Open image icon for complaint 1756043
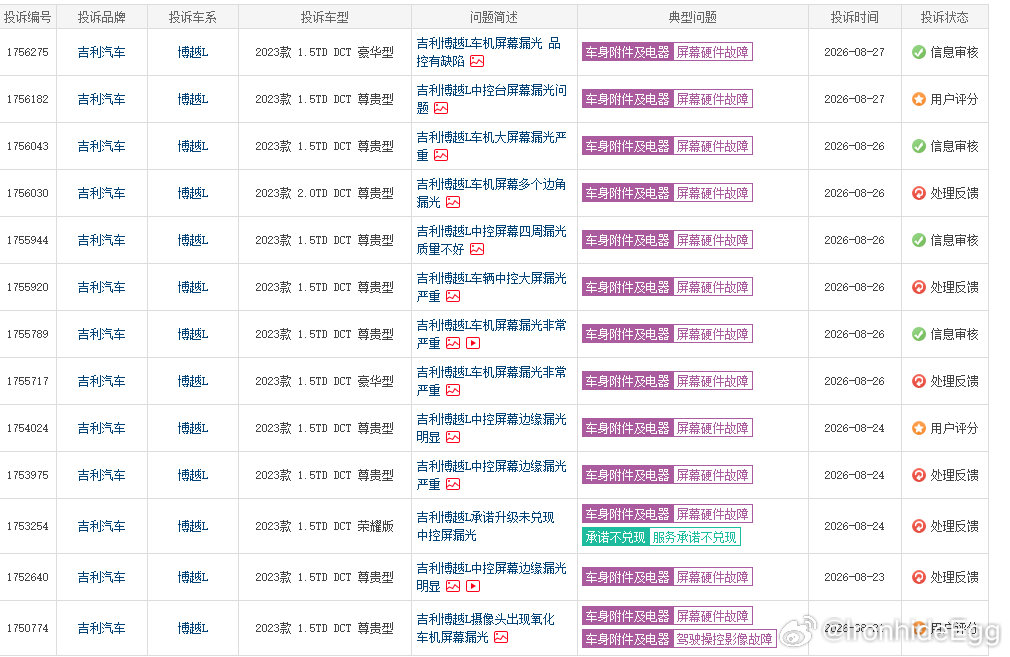The width and height of the screenshot is (1010, 657). pyautogui.click(x=441, y=155)
